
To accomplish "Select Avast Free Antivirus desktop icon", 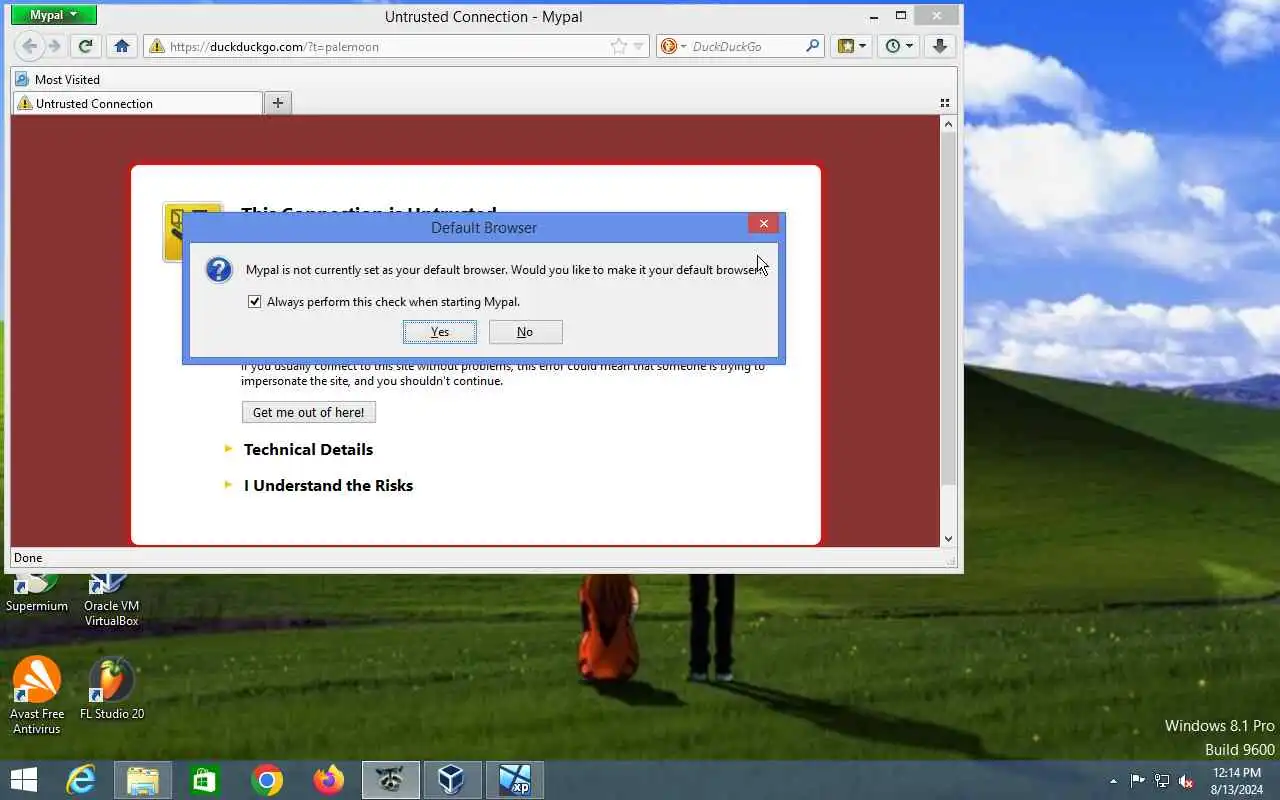I will click(x=37, y=696).
